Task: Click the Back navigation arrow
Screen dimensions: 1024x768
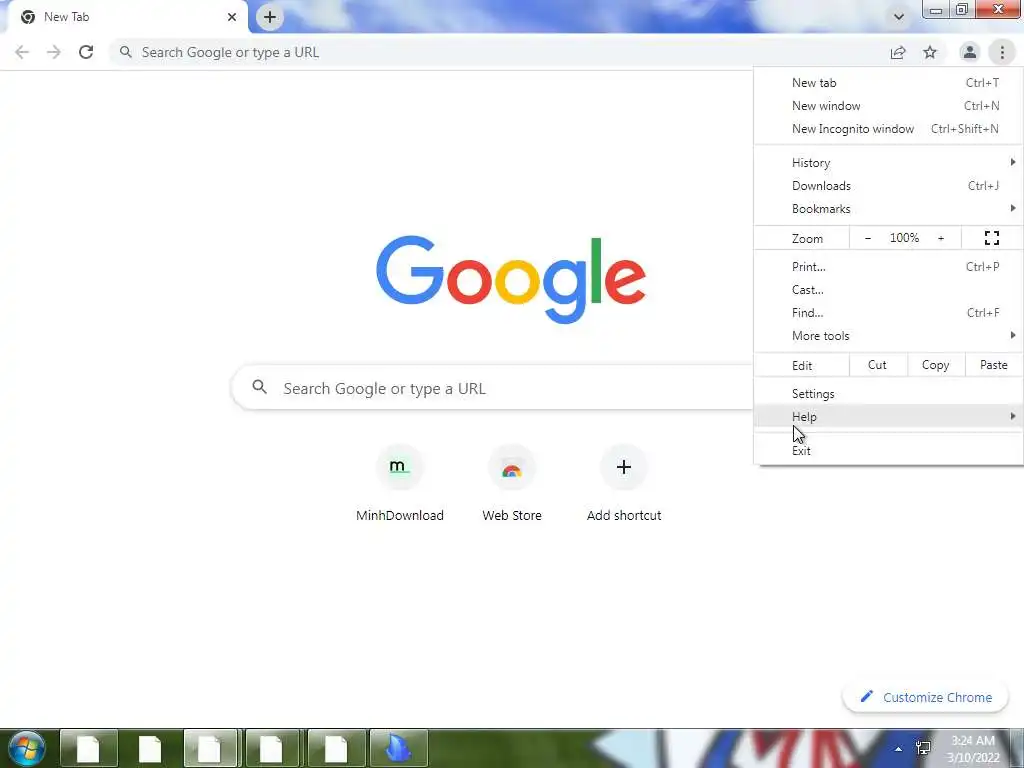Action: pos(22,52)
